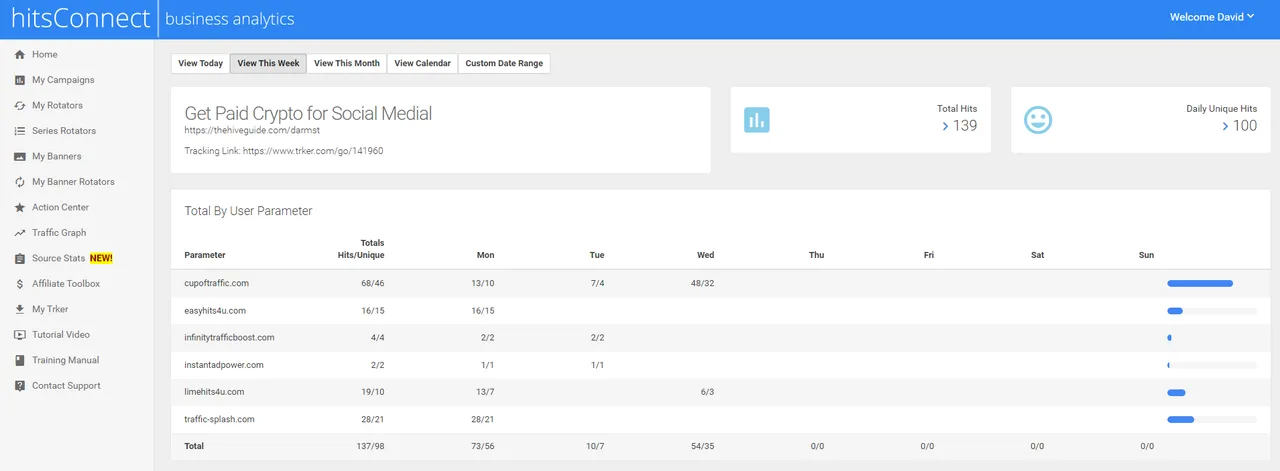Click the My Banners image icon
The image size is (1280, 471).
20,157
